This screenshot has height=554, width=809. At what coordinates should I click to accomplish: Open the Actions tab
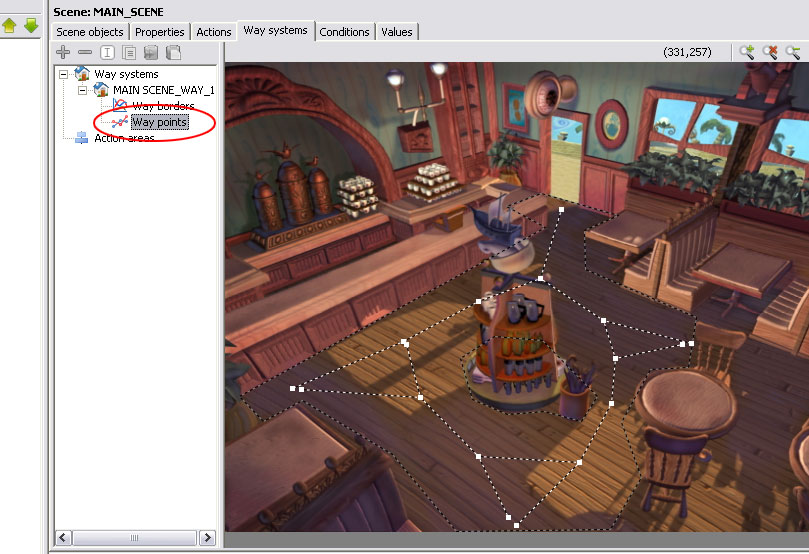point(214,32)
